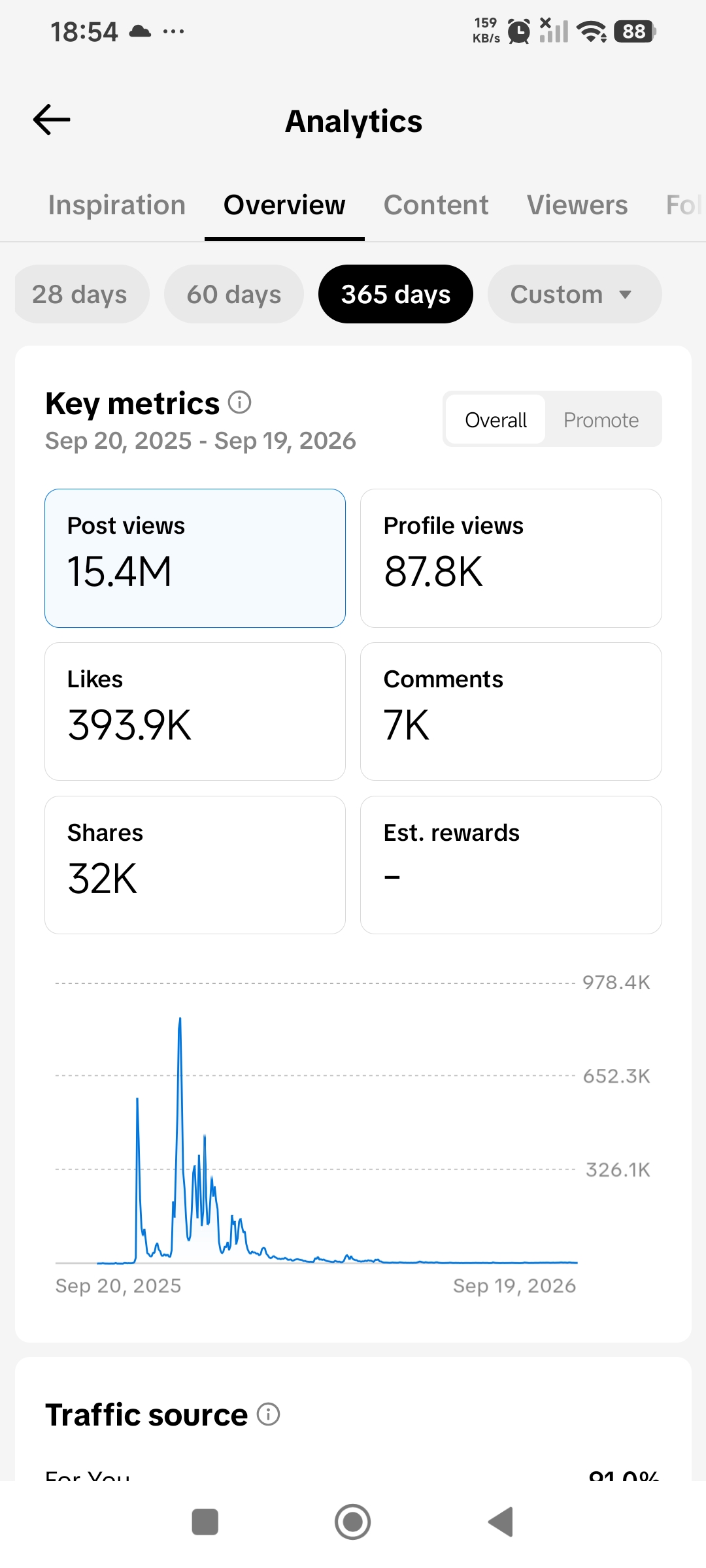Go to the Viewers tab
This screenshot has width=706, height=1568.
[577, 205]
